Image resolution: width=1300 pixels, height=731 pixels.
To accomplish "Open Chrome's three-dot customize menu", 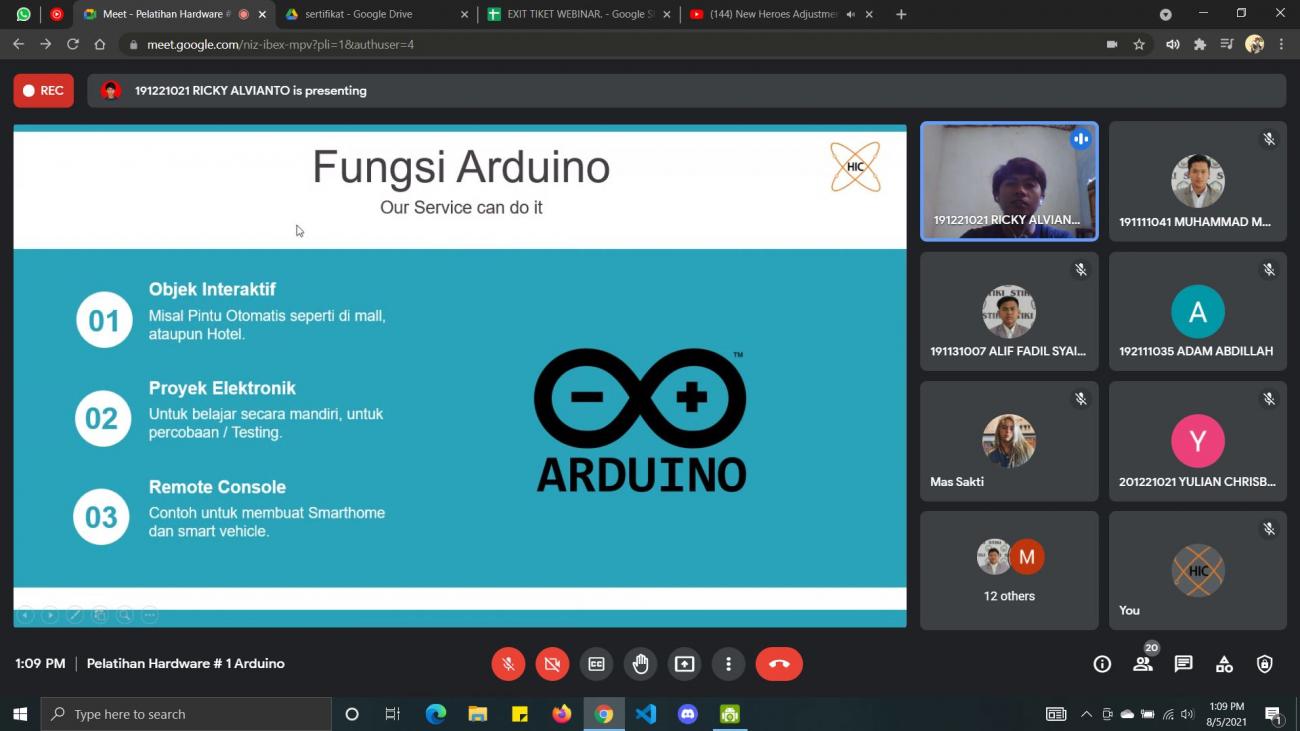I will 1281,44.
